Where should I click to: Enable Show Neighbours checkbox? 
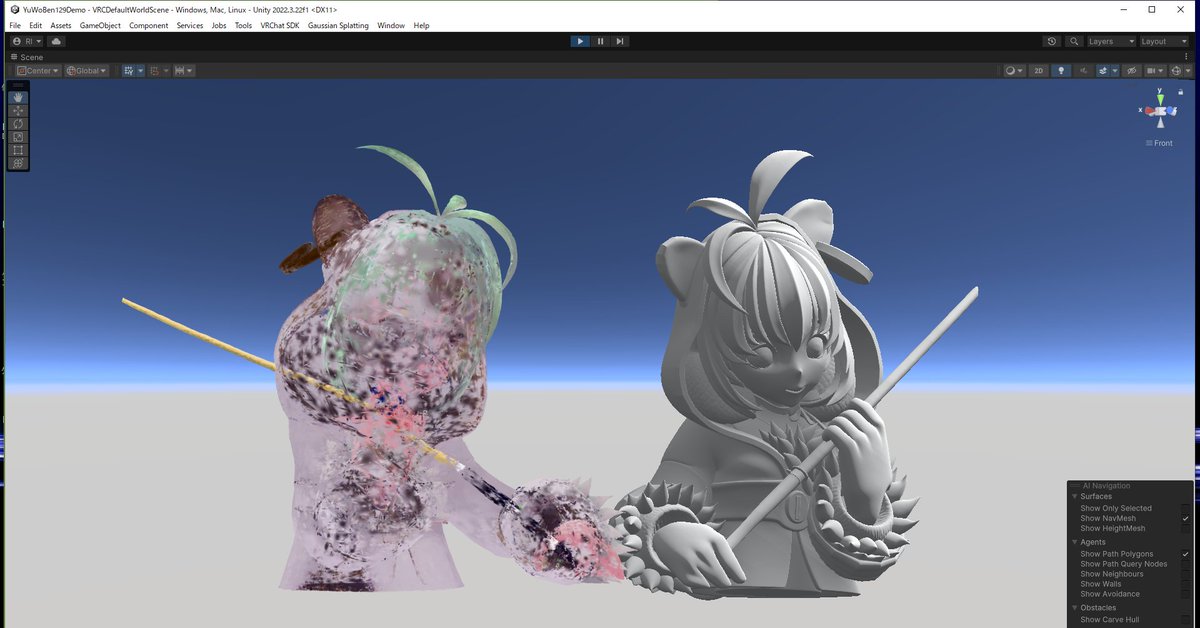pos(1186,574)
